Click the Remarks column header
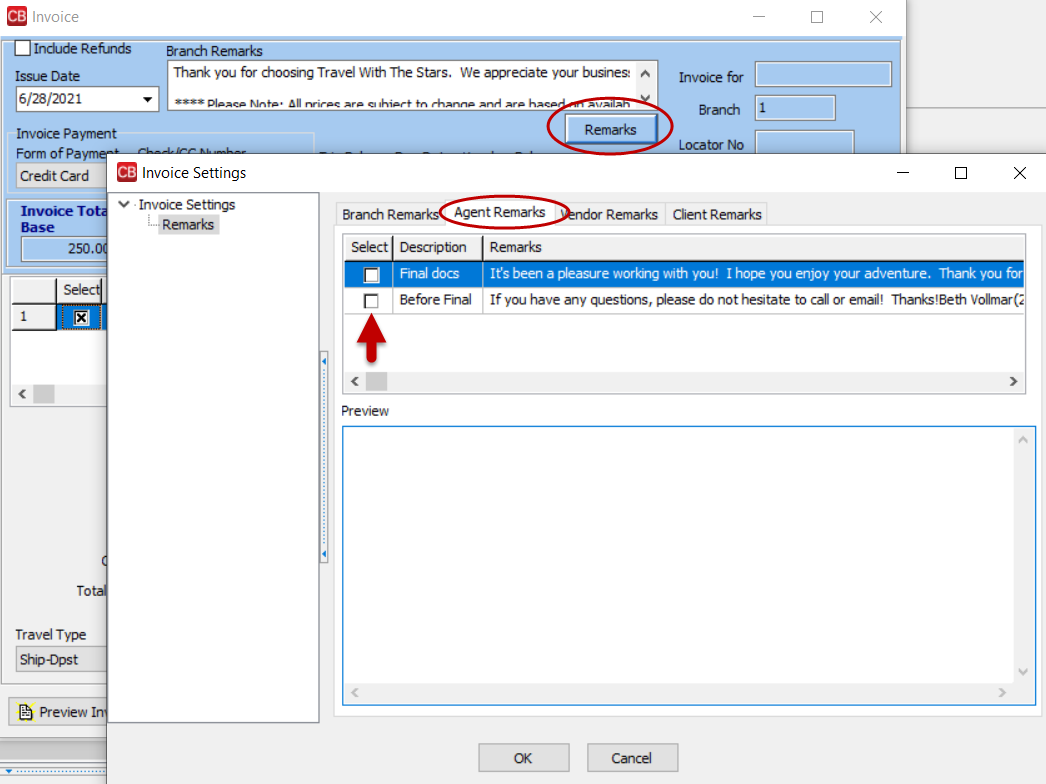 (x=753, y=248)
